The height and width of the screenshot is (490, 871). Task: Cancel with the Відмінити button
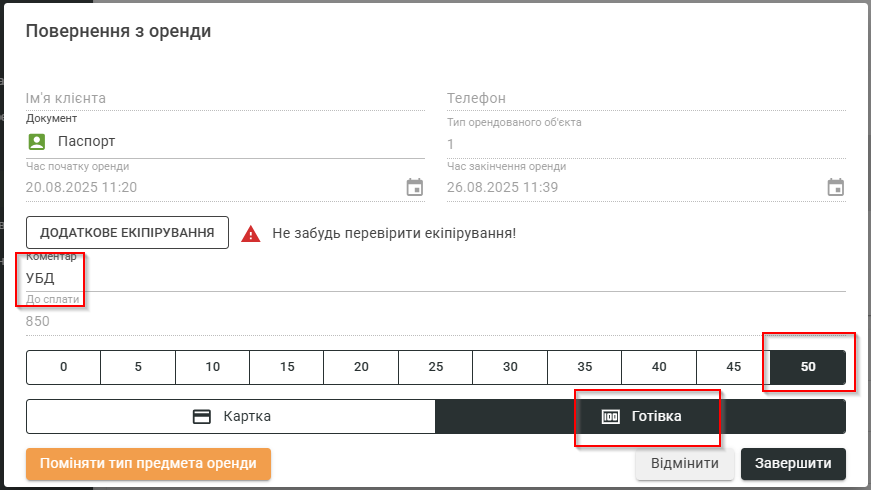click(x=684, y=464)
